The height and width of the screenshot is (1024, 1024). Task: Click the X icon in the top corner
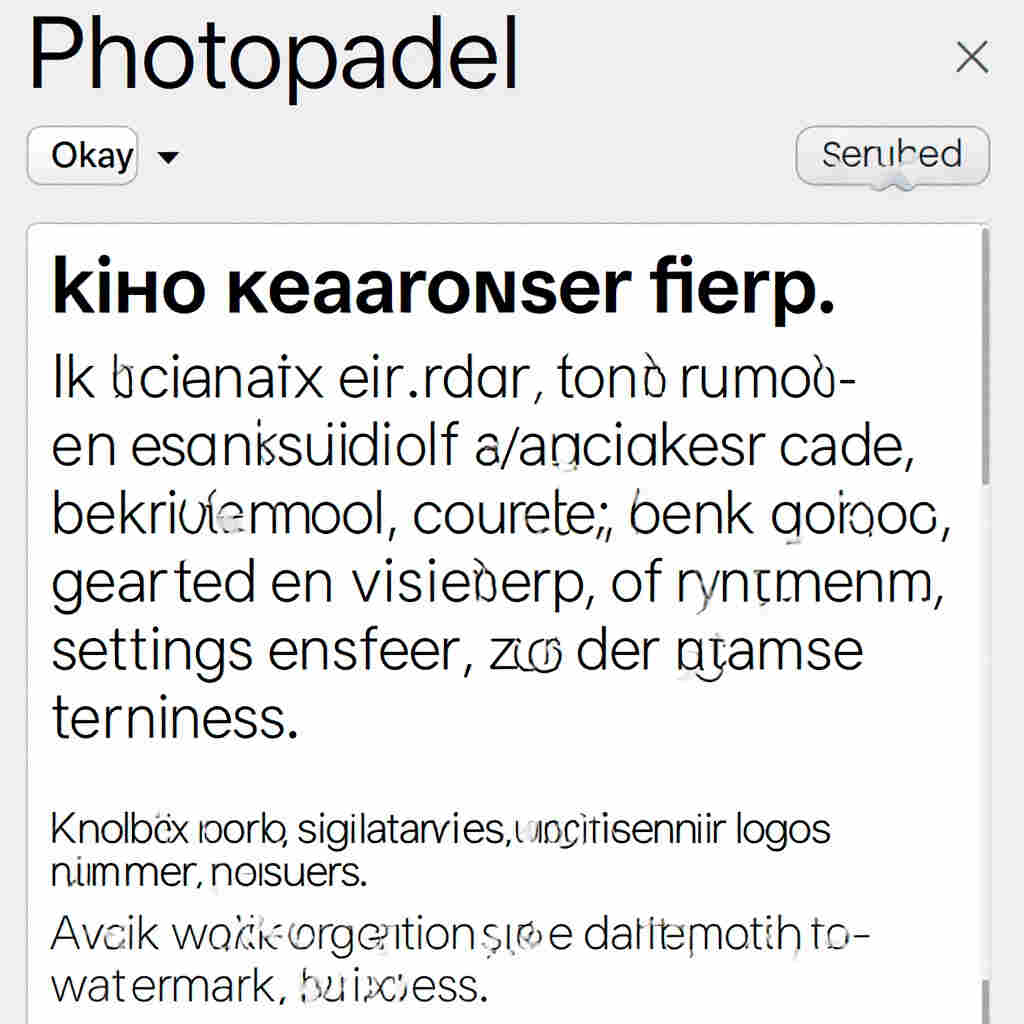point(971,57)
